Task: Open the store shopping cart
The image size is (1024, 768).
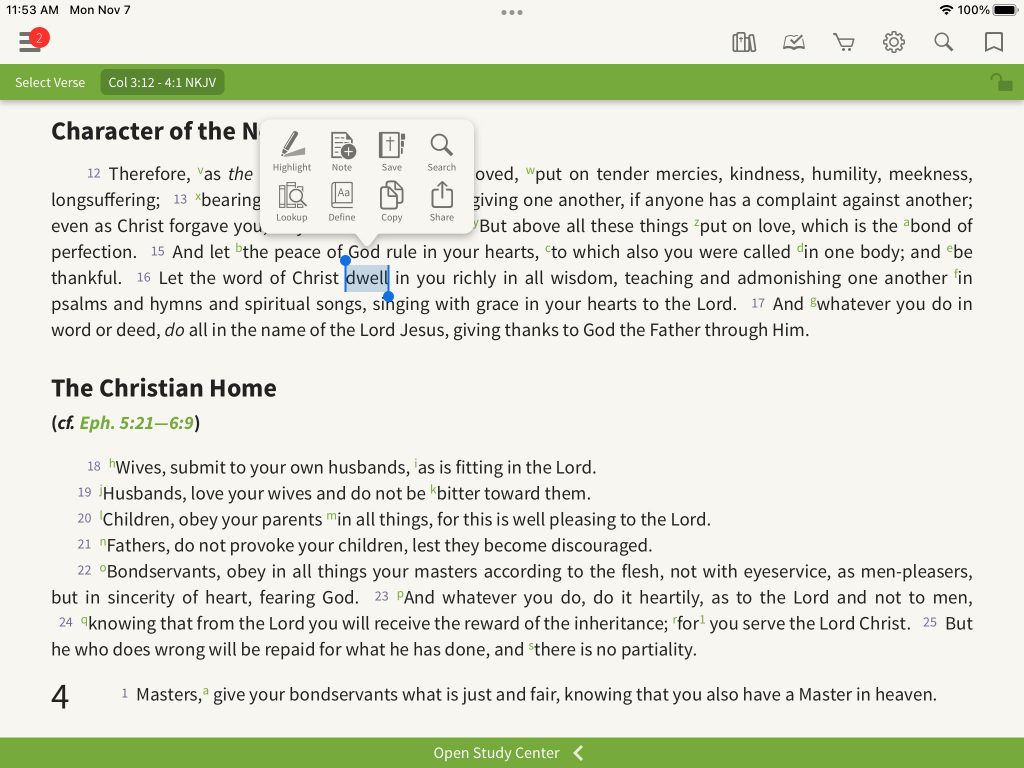Action: coord(844,42)
